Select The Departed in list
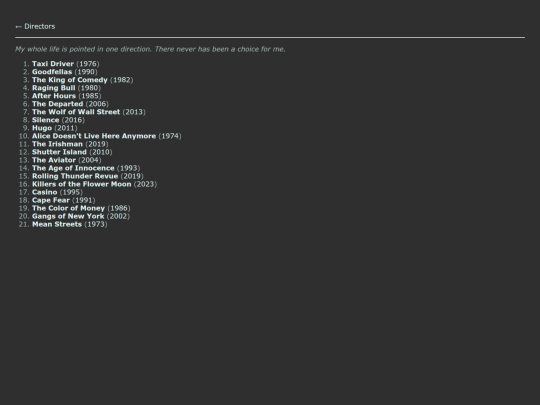 (58, 104)
